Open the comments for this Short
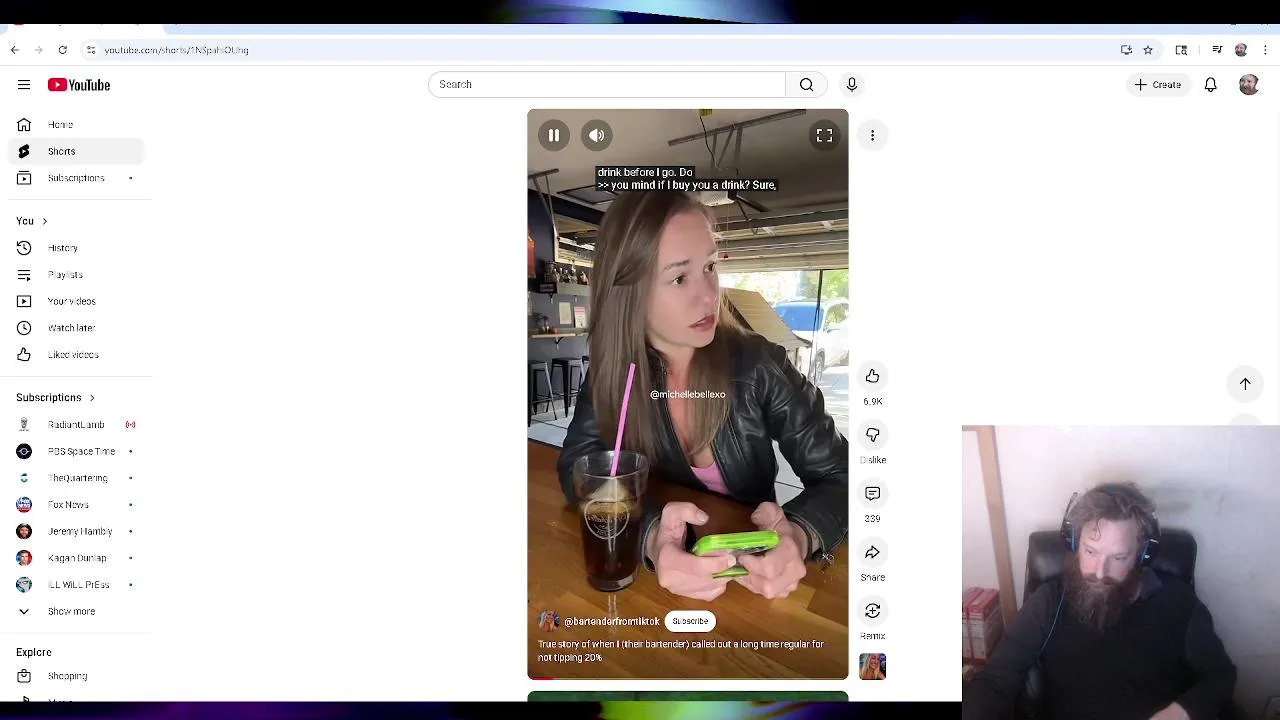This screenshot has width=1280, height=720. 872,494
